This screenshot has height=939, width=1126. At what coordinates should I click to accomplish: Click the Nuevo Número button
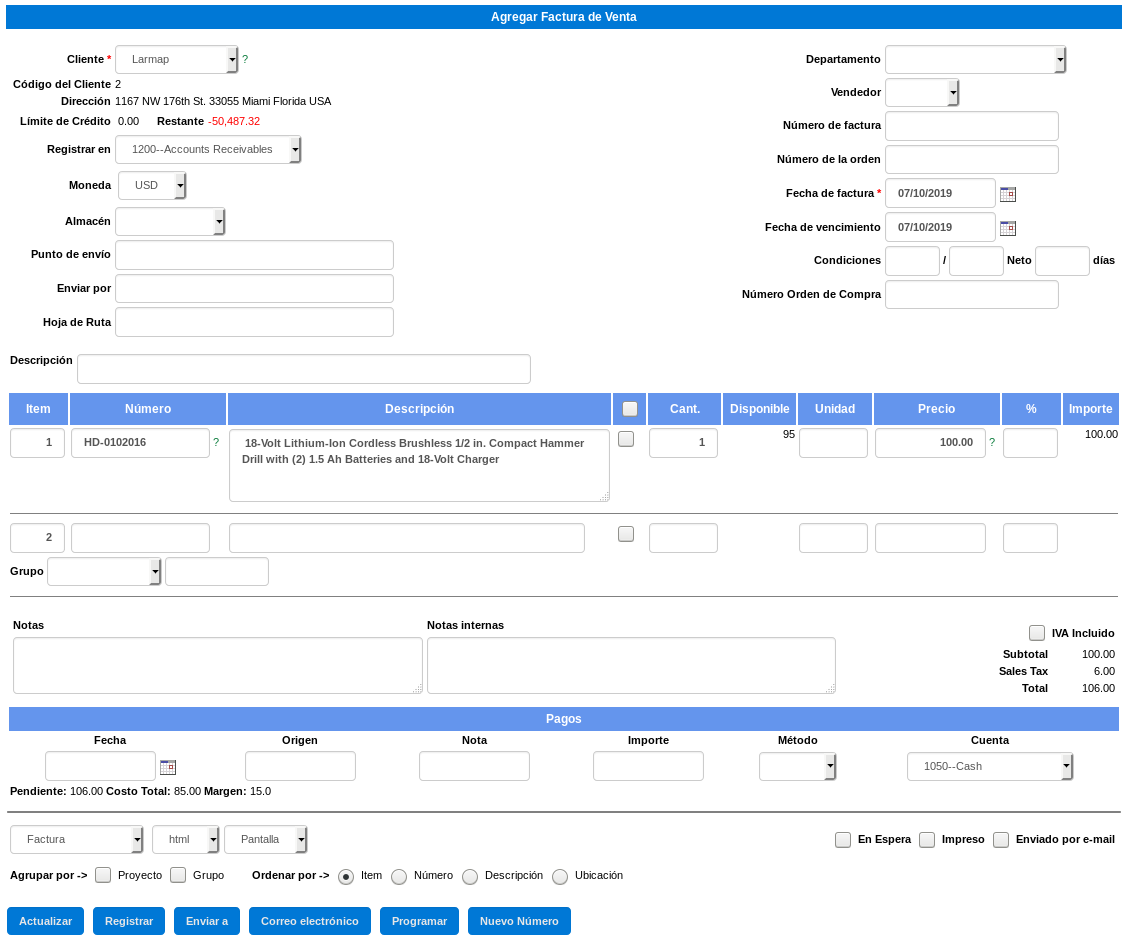point(519,921)
